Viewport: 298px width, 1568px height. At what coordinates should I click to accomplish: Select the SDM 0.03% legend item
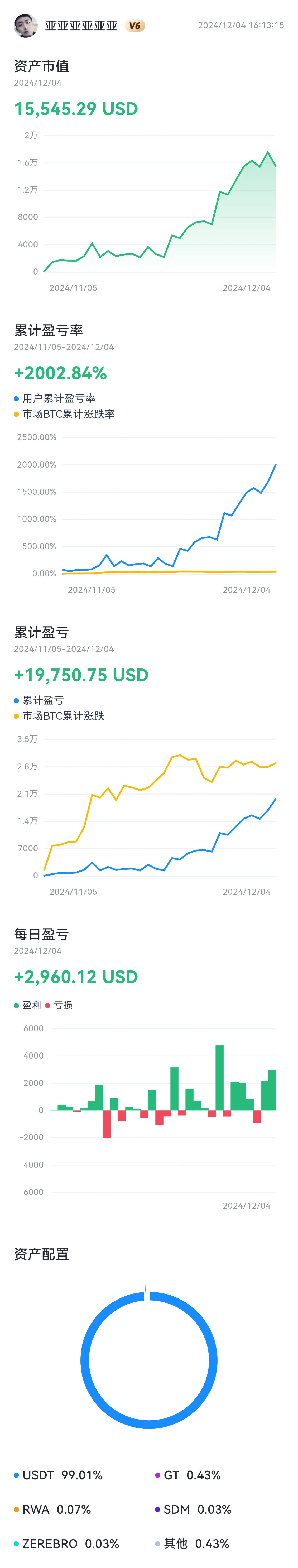pyautogui.click(x=193, y=1509)
